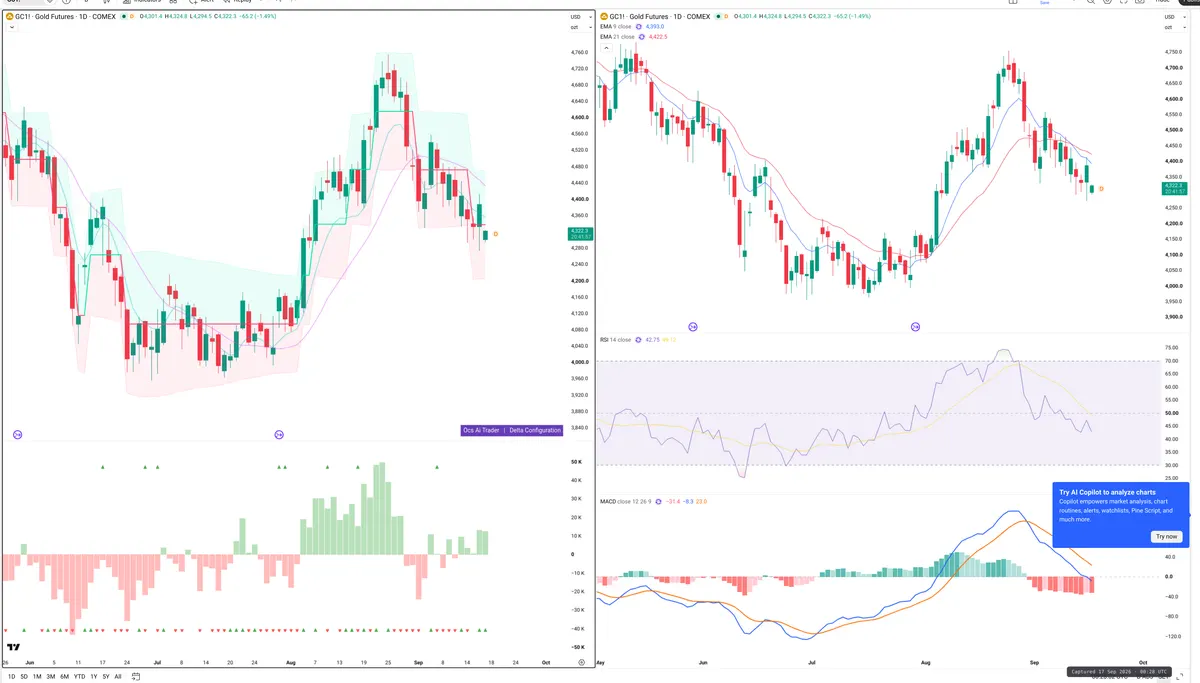Open purple event marker near August in right chart
The height and width of the screenshot is (683, 1200).
915,327
